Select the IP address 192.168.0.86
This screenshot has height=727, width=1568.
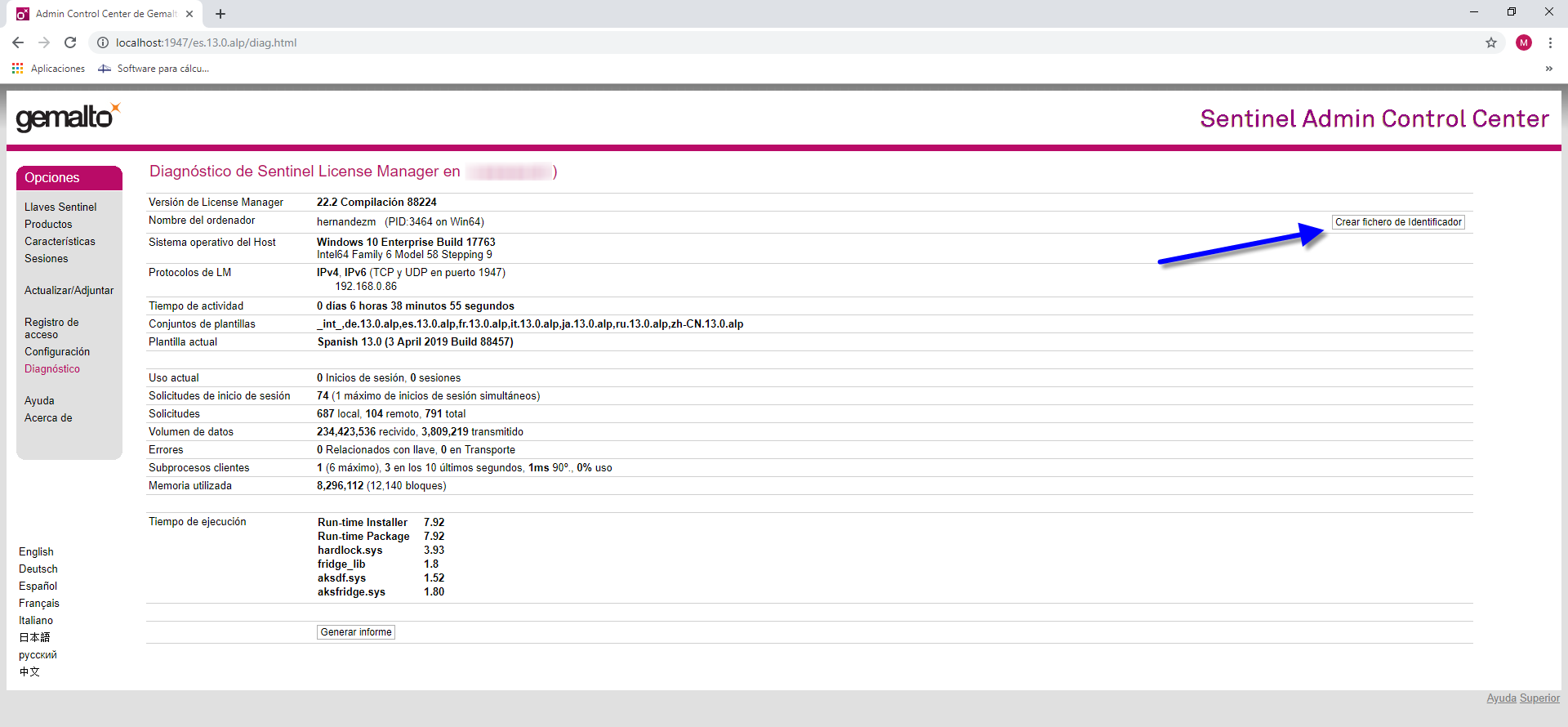coord(366,287)
